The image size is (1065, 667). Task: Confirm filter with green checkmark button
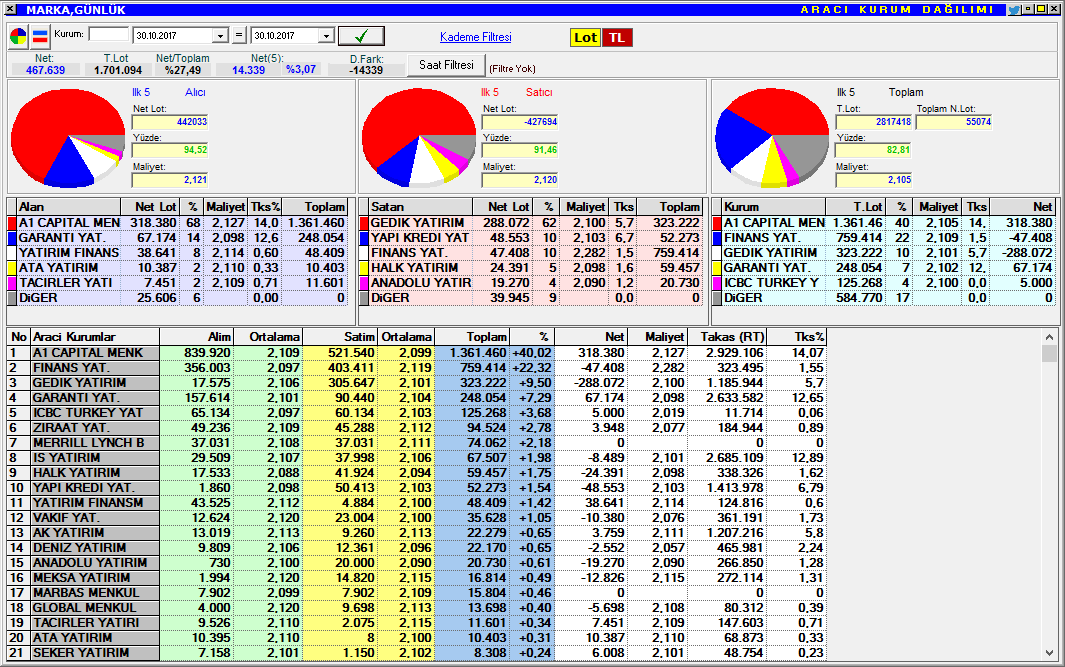pyautogui.click(x=361, y=36)
